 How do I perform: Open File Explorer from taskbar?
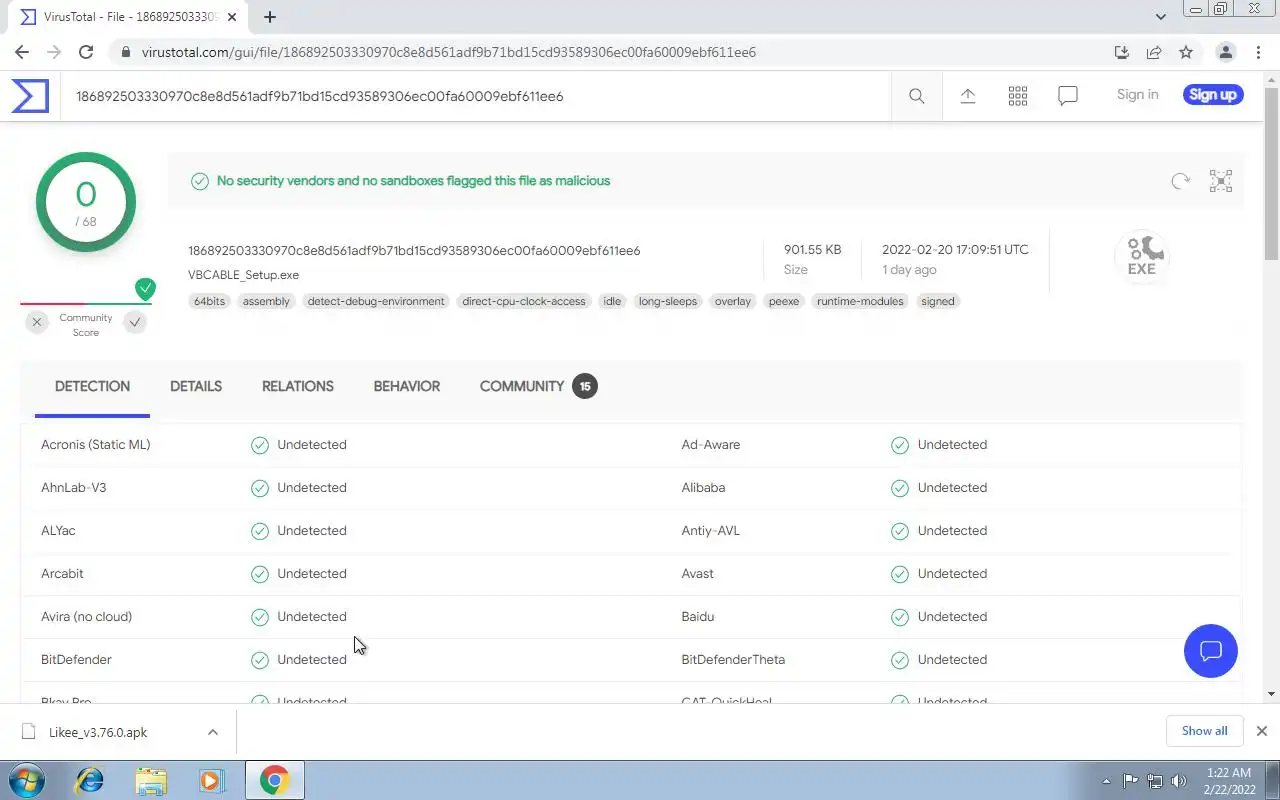click(151, 780)
